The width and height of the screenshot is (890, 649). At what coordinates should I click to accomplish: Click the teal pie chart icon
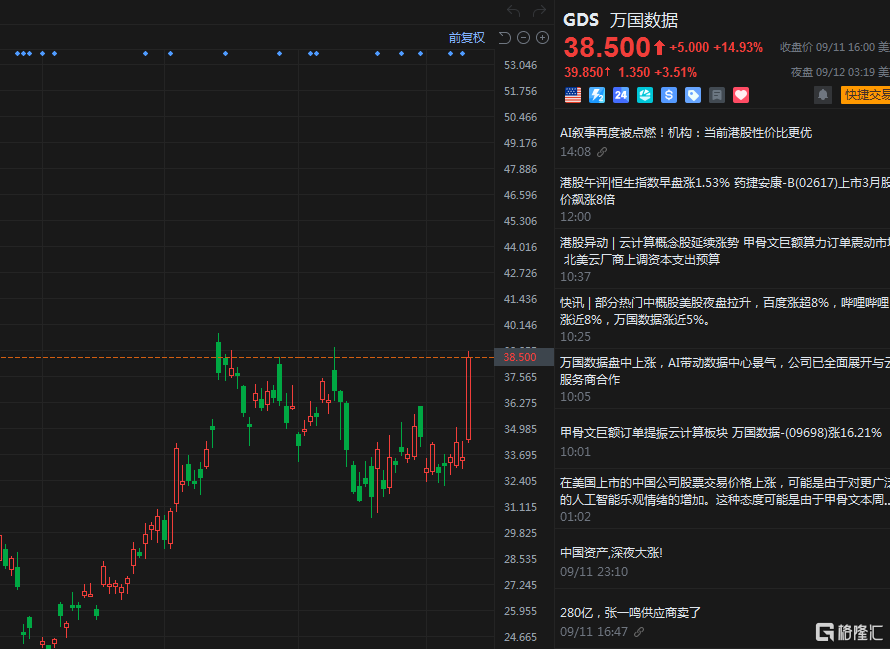click(x=645, y=95)
